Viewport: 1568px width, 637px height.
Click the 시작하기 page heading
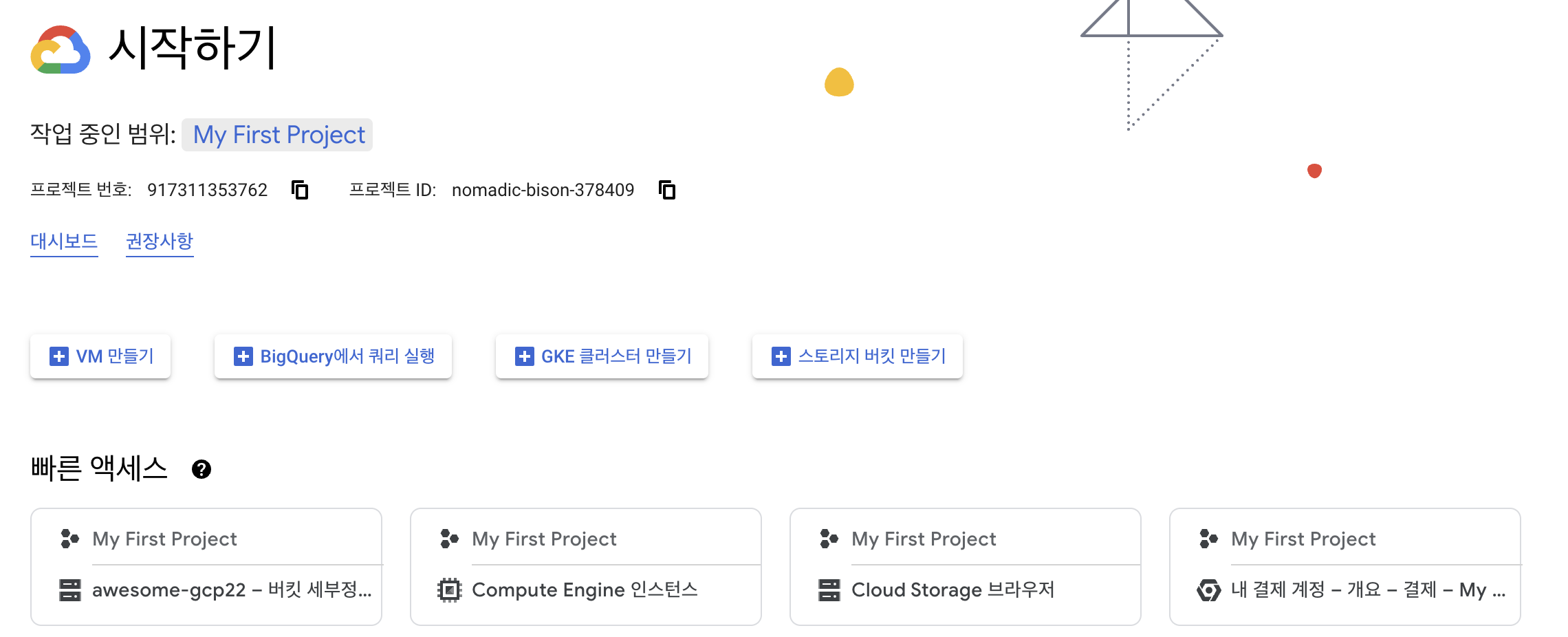coord(193,48)
